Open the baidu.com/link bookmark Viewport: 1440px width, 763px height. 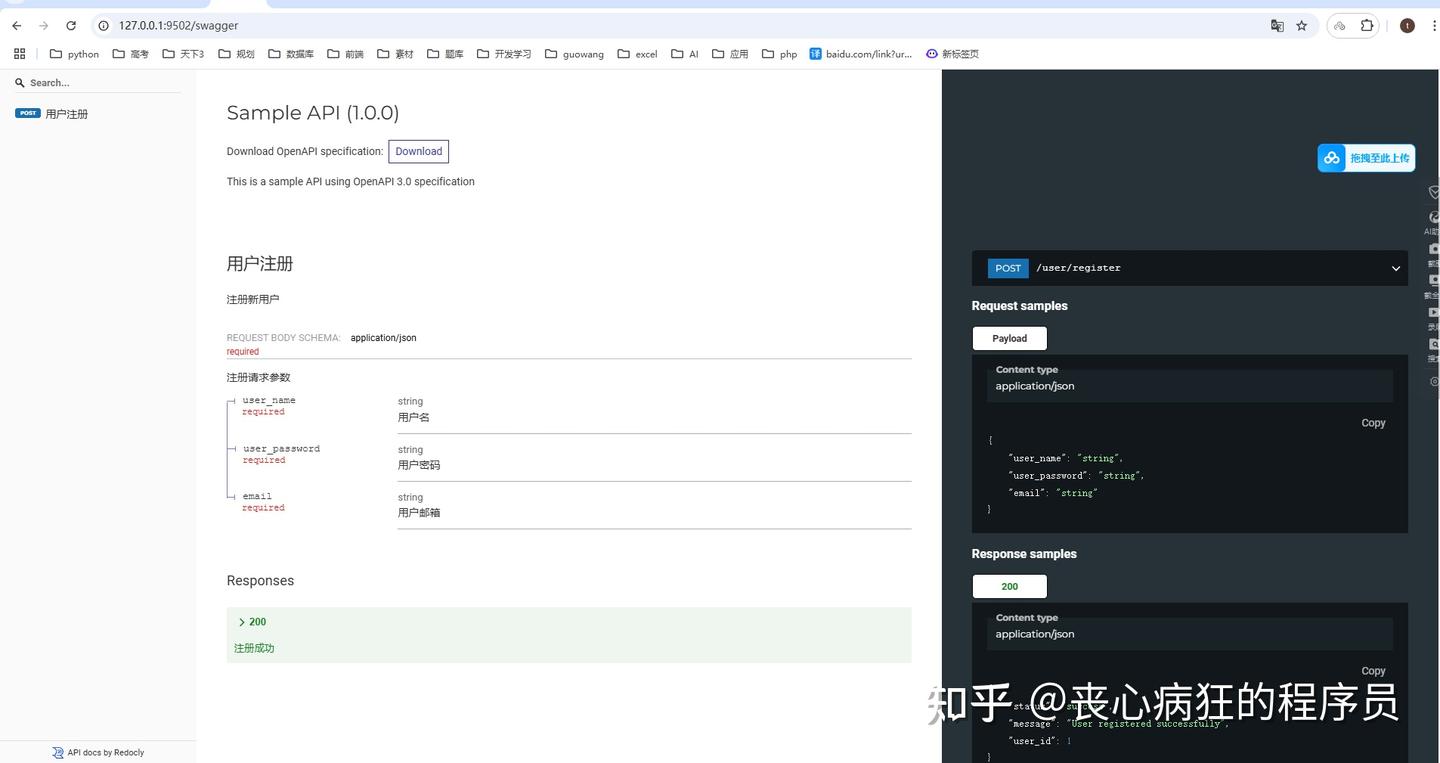861,54
